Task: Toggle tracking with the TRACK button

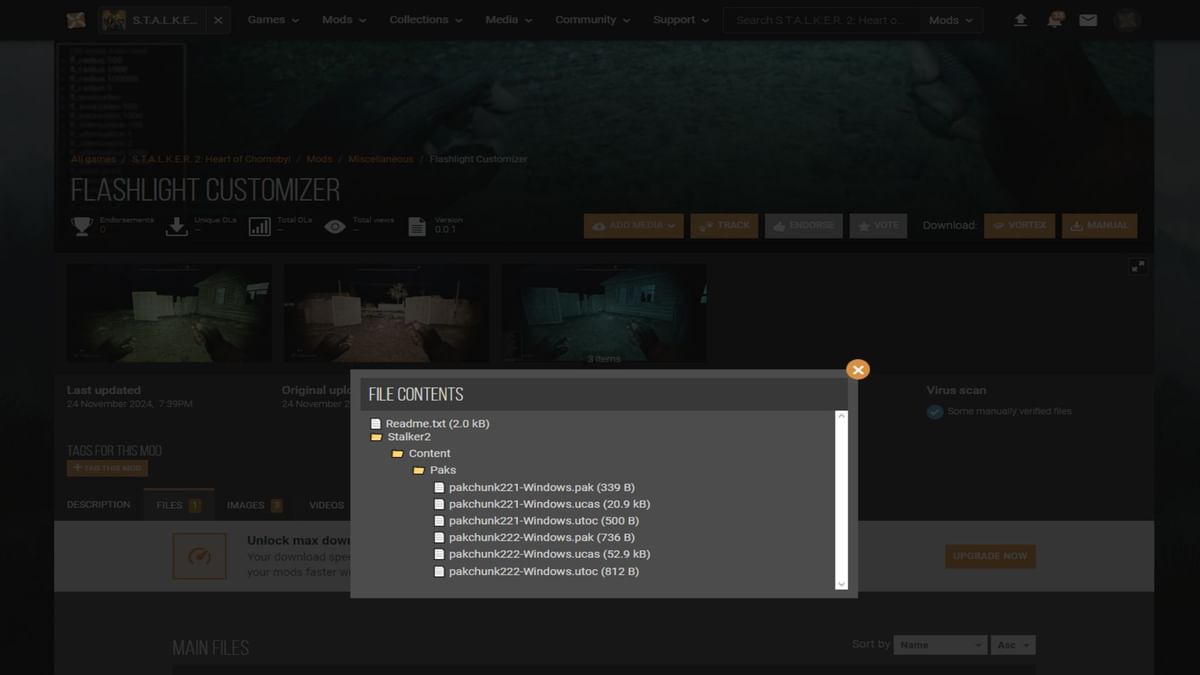Action: [724, 225]
